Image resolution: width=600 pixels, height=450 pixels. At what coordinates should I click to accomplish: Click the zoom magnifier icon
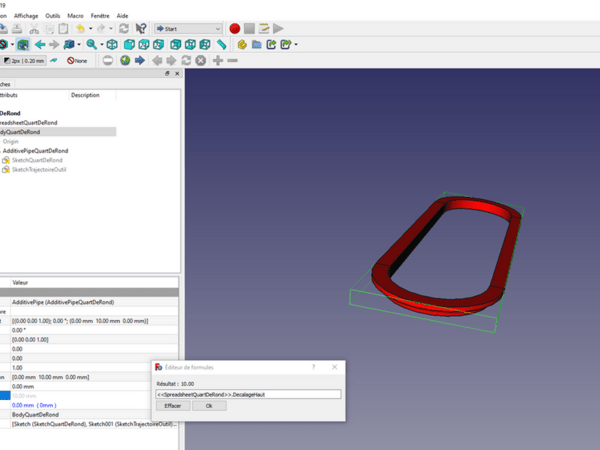point(92,45)
